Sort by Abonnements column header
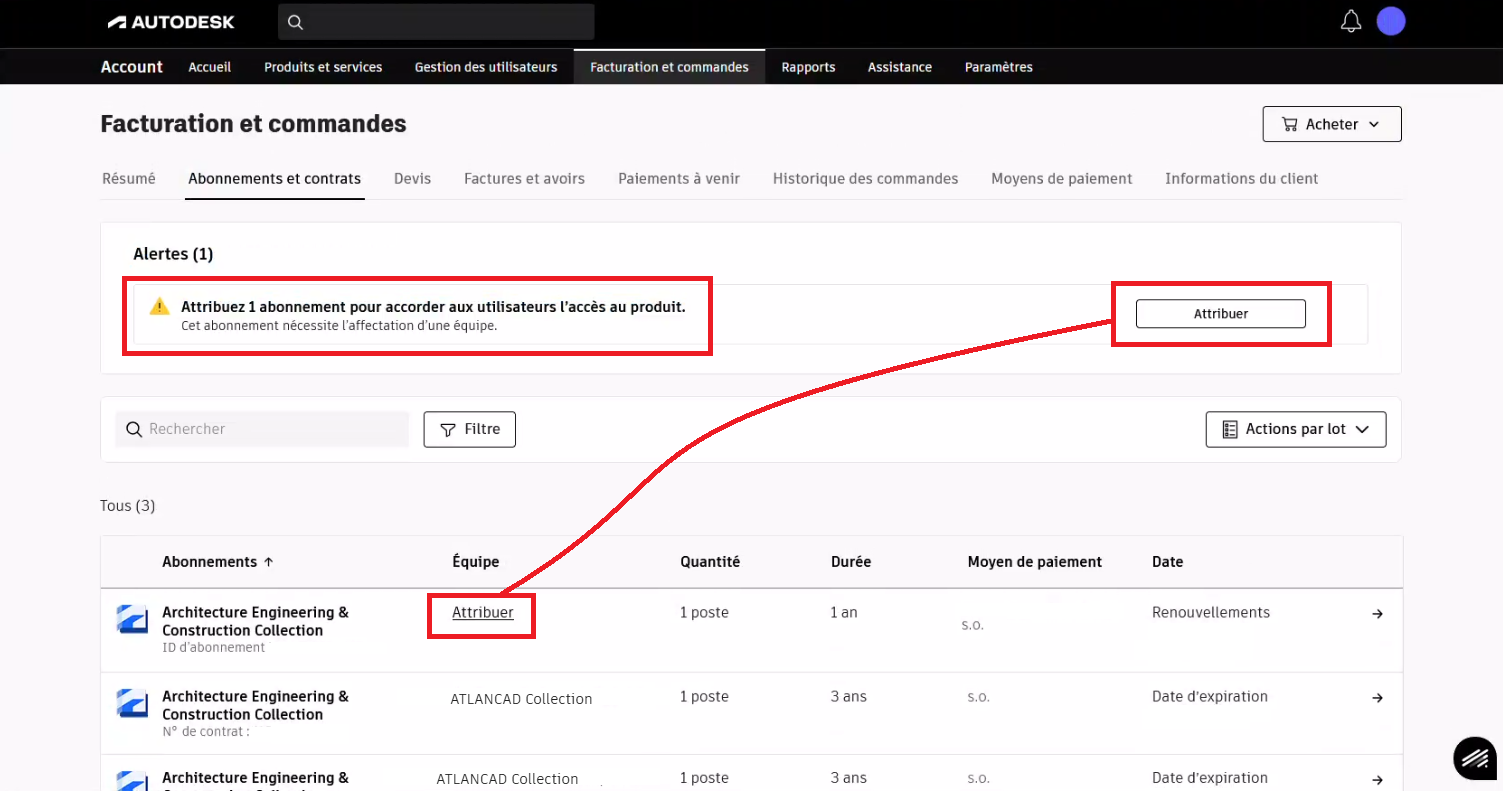The image size is (1503, 791). 217,562
